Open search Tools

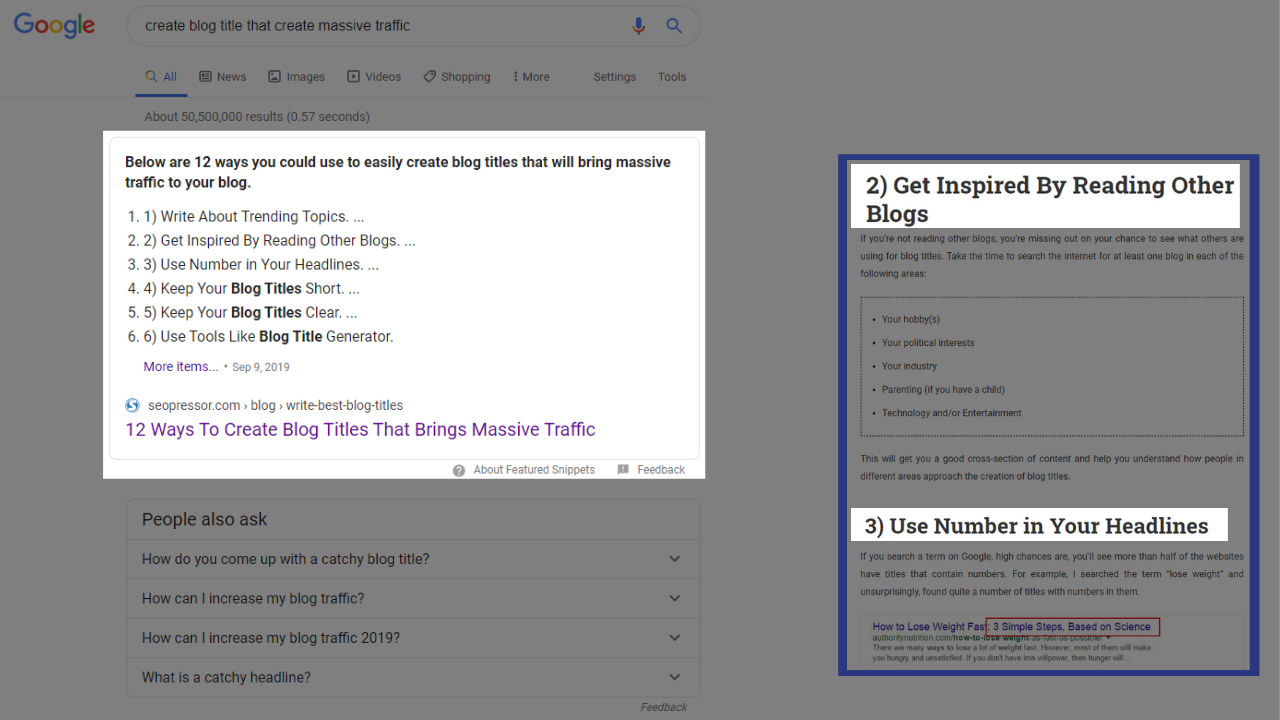click(x=672, y=76)
